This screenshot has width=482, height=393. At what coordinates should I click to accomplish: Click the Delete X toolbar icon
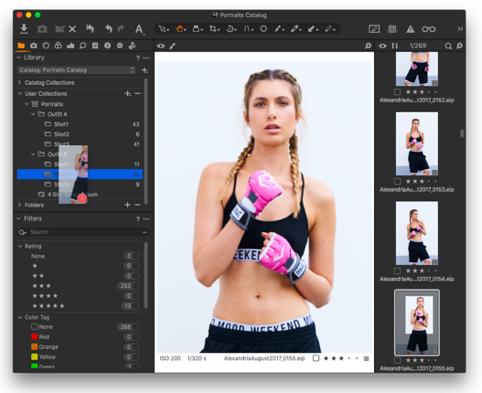72,29
